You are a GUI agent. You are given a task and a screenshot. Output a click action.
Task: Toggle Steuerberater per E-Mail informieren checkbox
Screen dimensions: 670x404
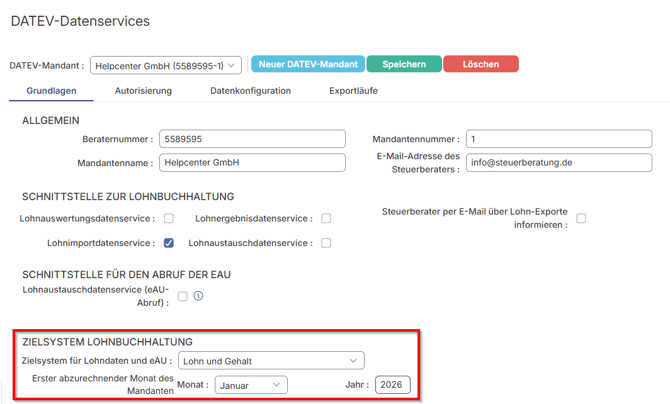581,218
